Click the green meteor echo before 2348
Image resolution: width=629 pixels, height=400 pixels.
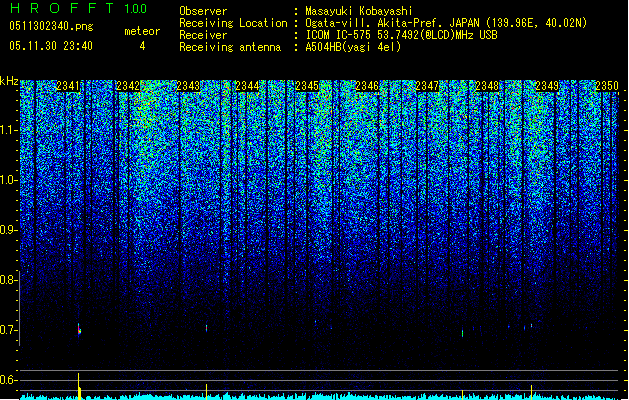coord(462,333)
